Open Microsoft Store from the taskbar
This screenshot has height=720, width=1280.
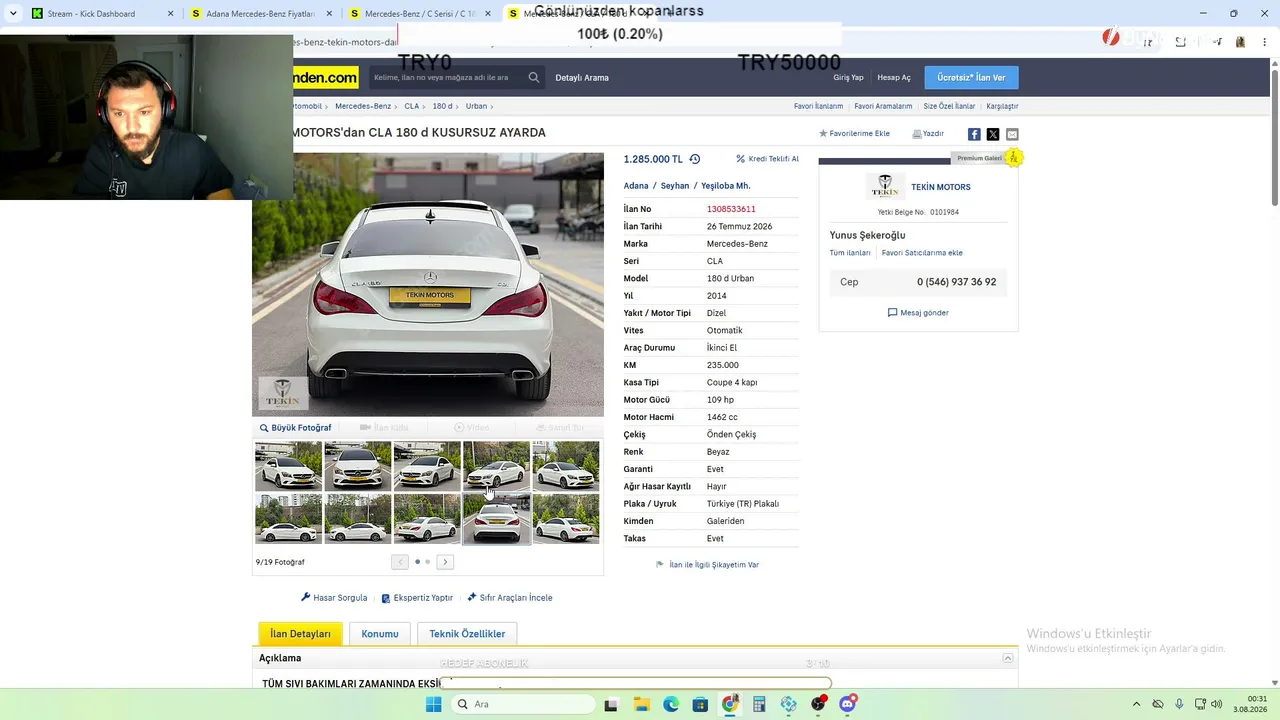tap(700, 704)
